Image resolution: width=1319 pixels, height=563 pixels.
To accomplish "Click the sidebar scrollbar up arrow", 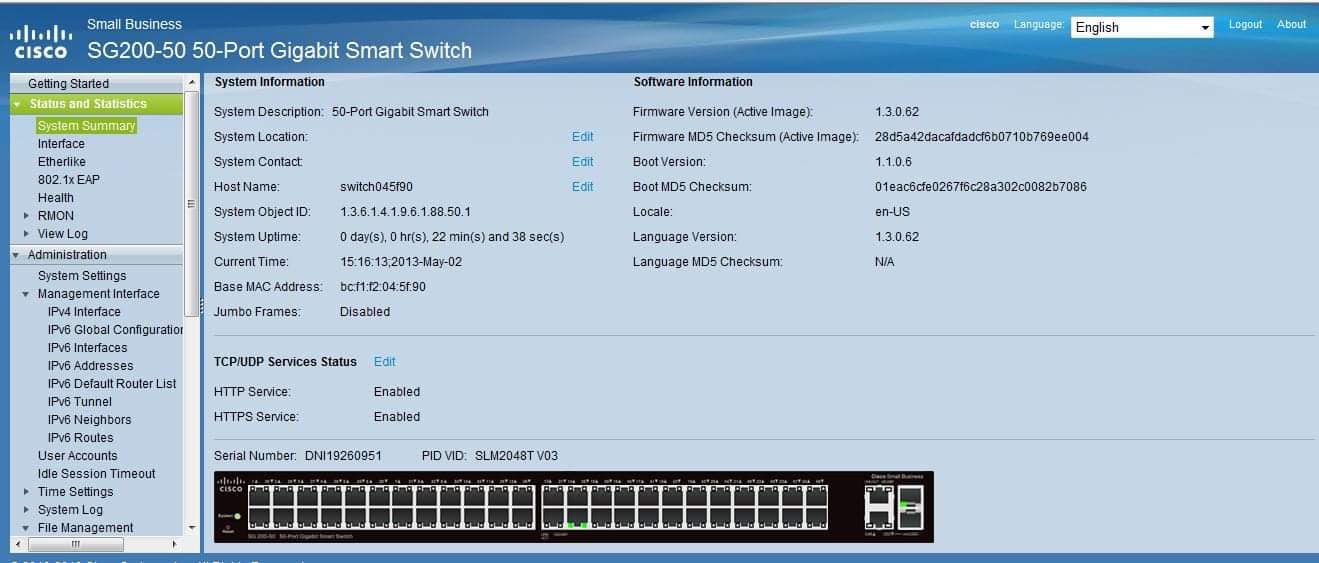I will [x=192, y=83].
